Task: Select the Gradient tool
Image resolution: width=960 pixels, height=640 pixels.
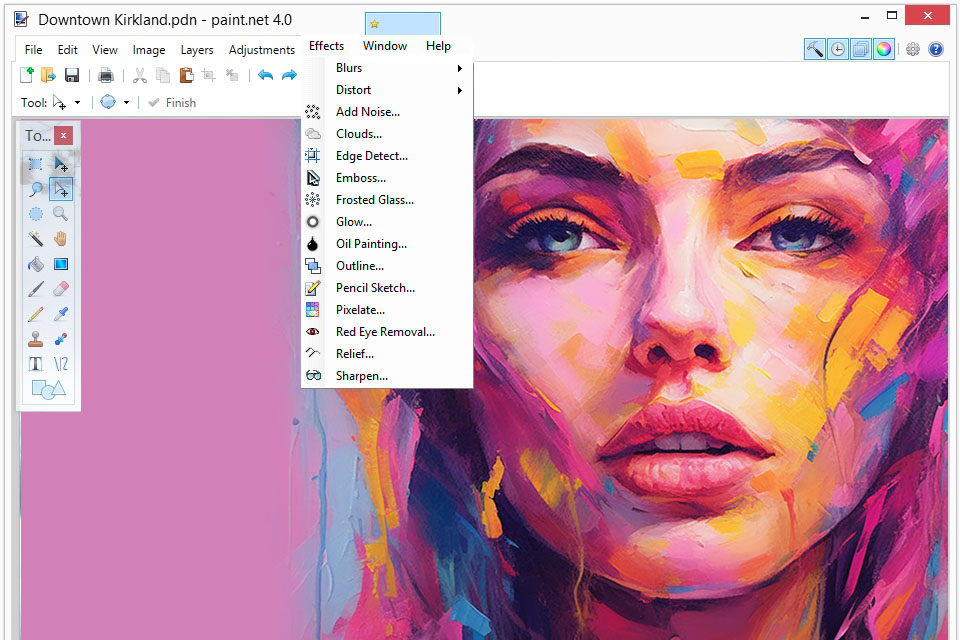Action: (61, 264)
